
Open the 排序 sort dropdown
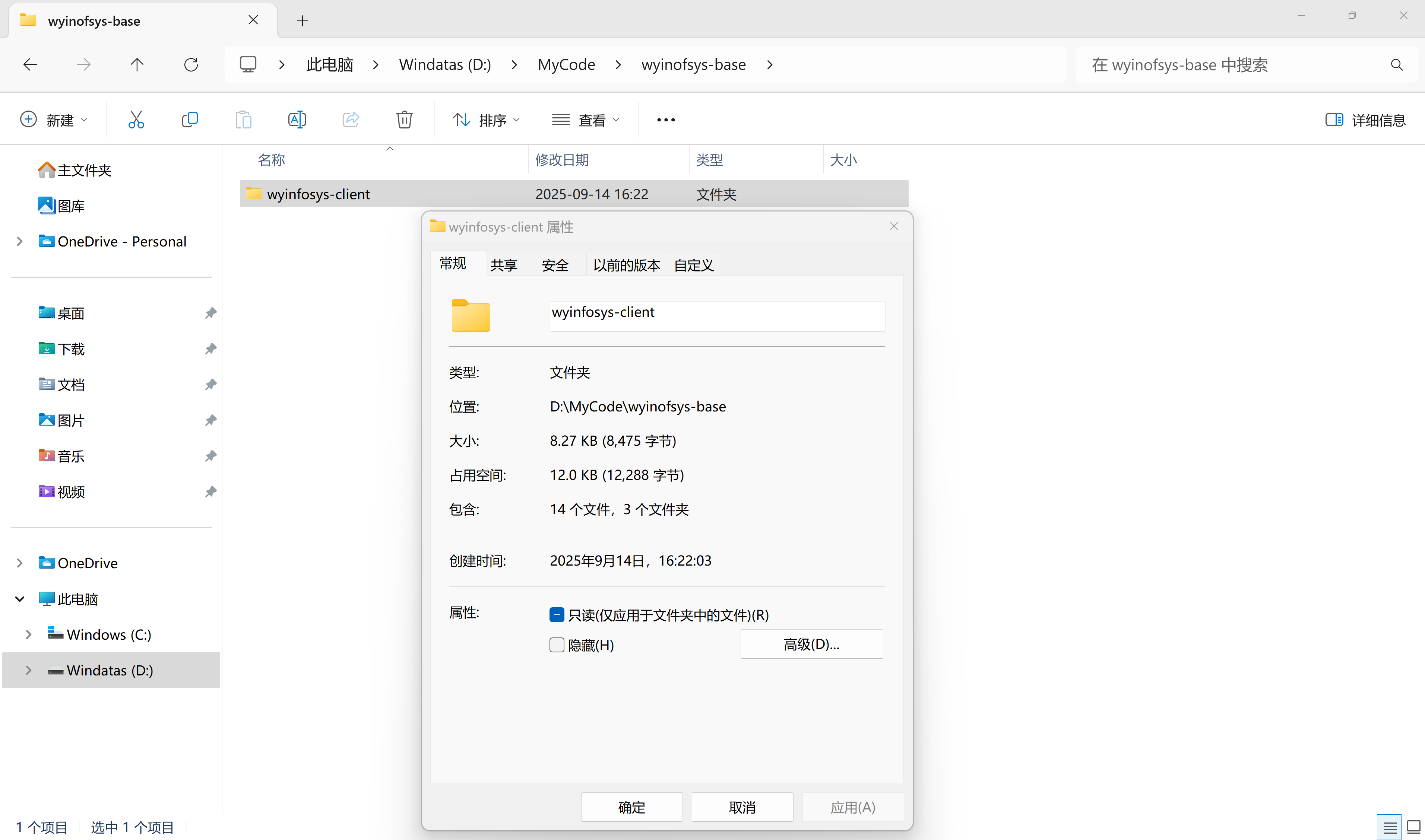486,120
